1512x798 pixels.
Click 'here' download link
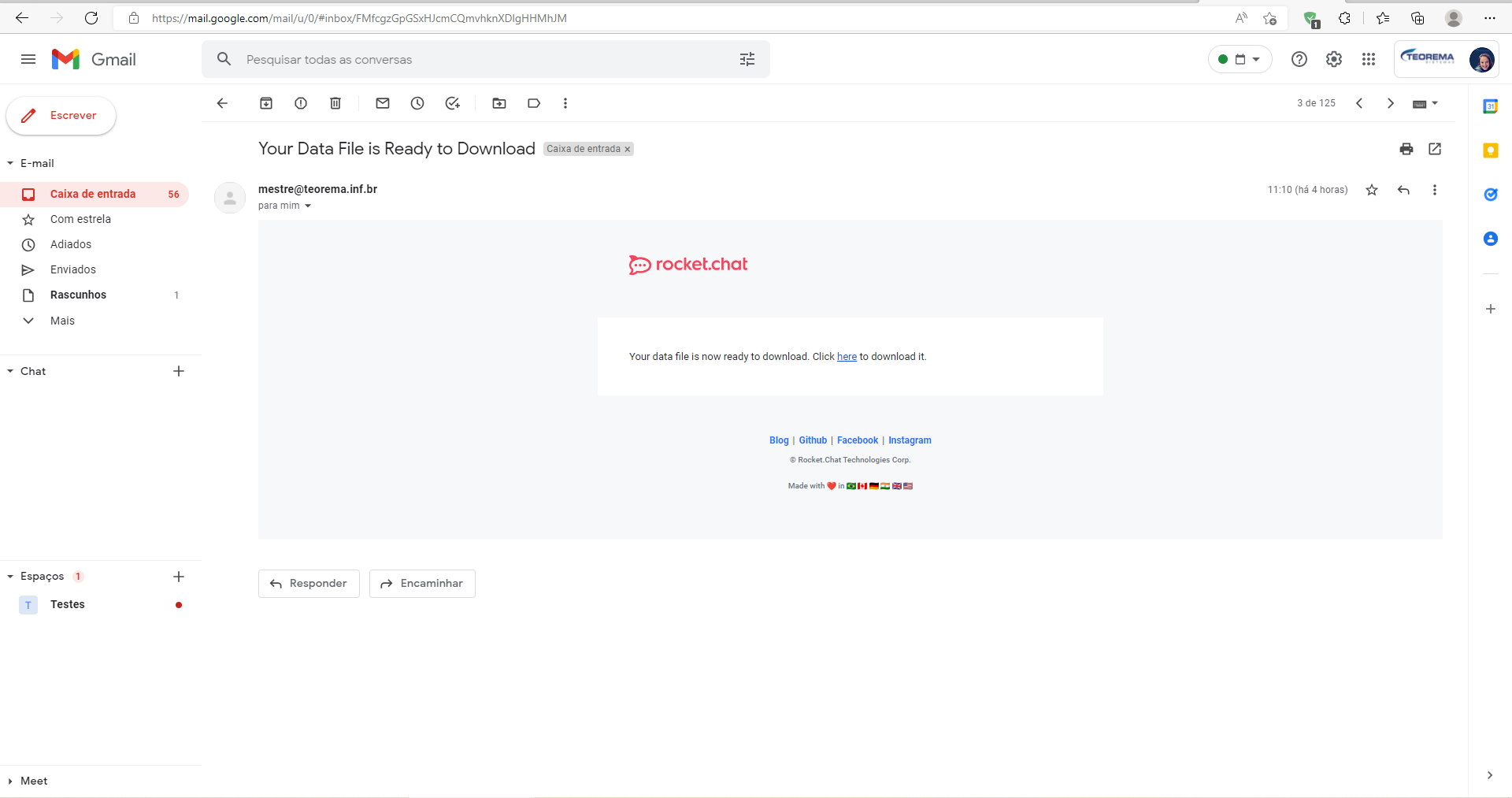coord(847,357)
